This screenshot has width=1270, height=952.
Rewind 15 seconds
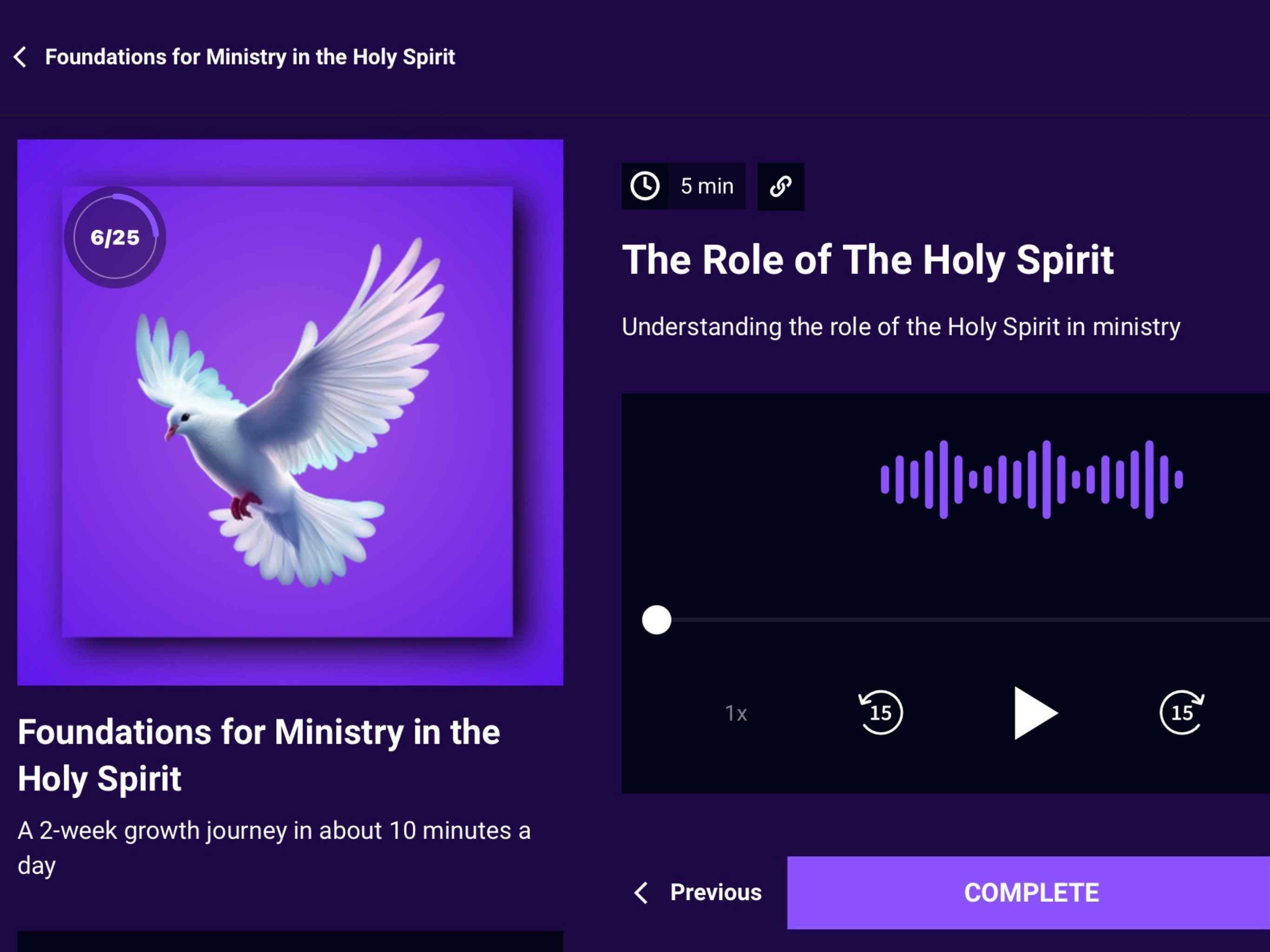coord(881,712)
